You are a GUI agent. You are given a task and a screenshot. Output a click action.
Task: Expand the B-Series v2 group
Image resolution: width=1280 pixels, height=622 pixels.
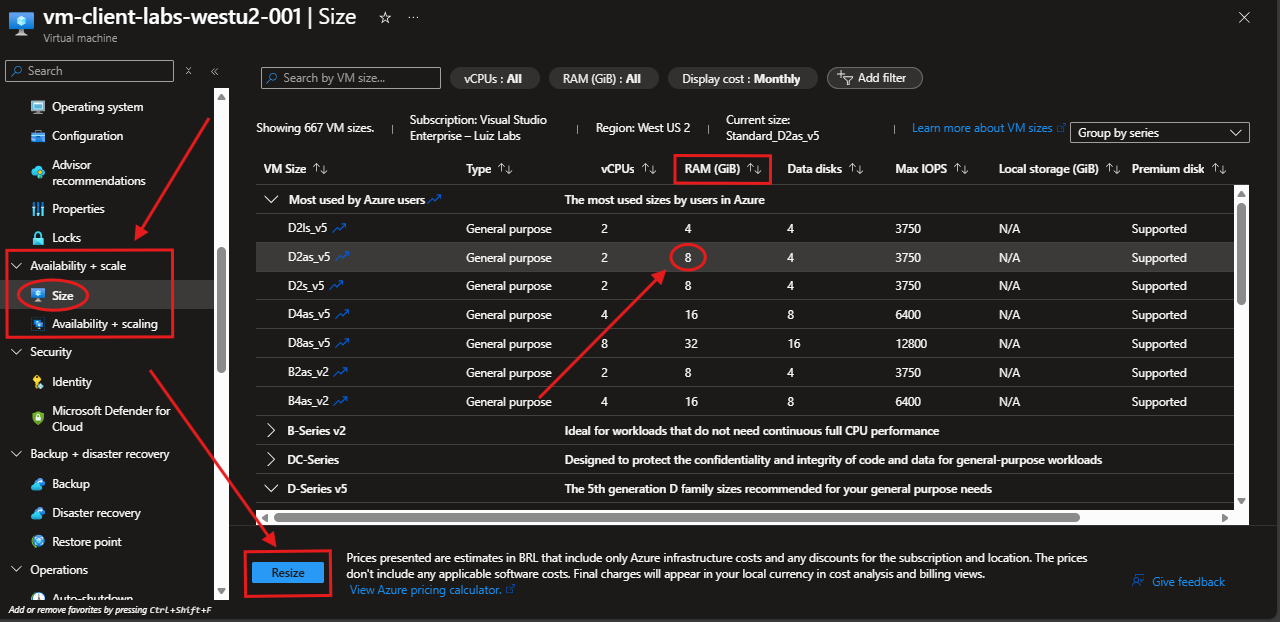pyautogui.click(x=271, y=431)
